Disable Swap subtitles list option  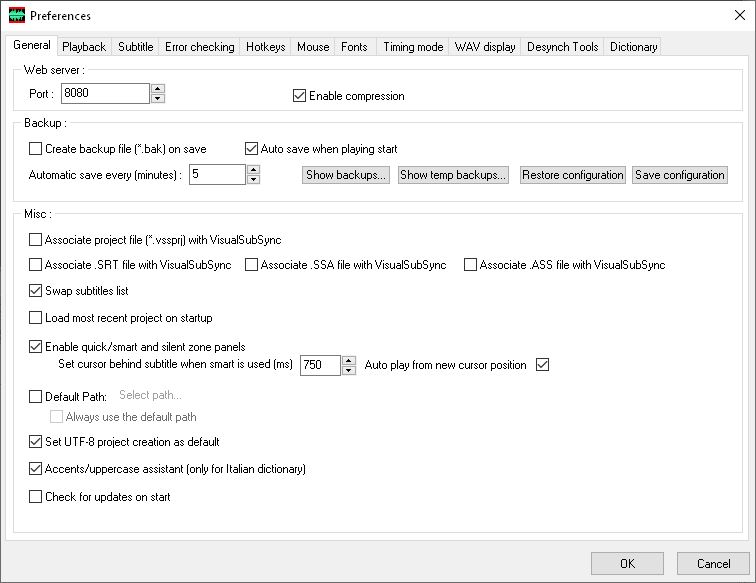point(36,291)
